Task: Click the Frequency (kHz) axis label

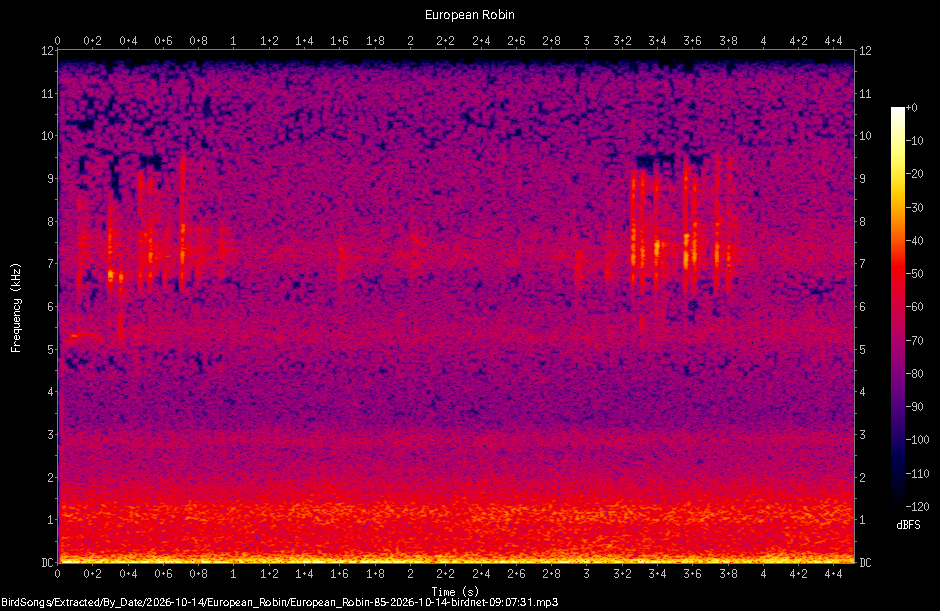Action: [x=16, y=308]
